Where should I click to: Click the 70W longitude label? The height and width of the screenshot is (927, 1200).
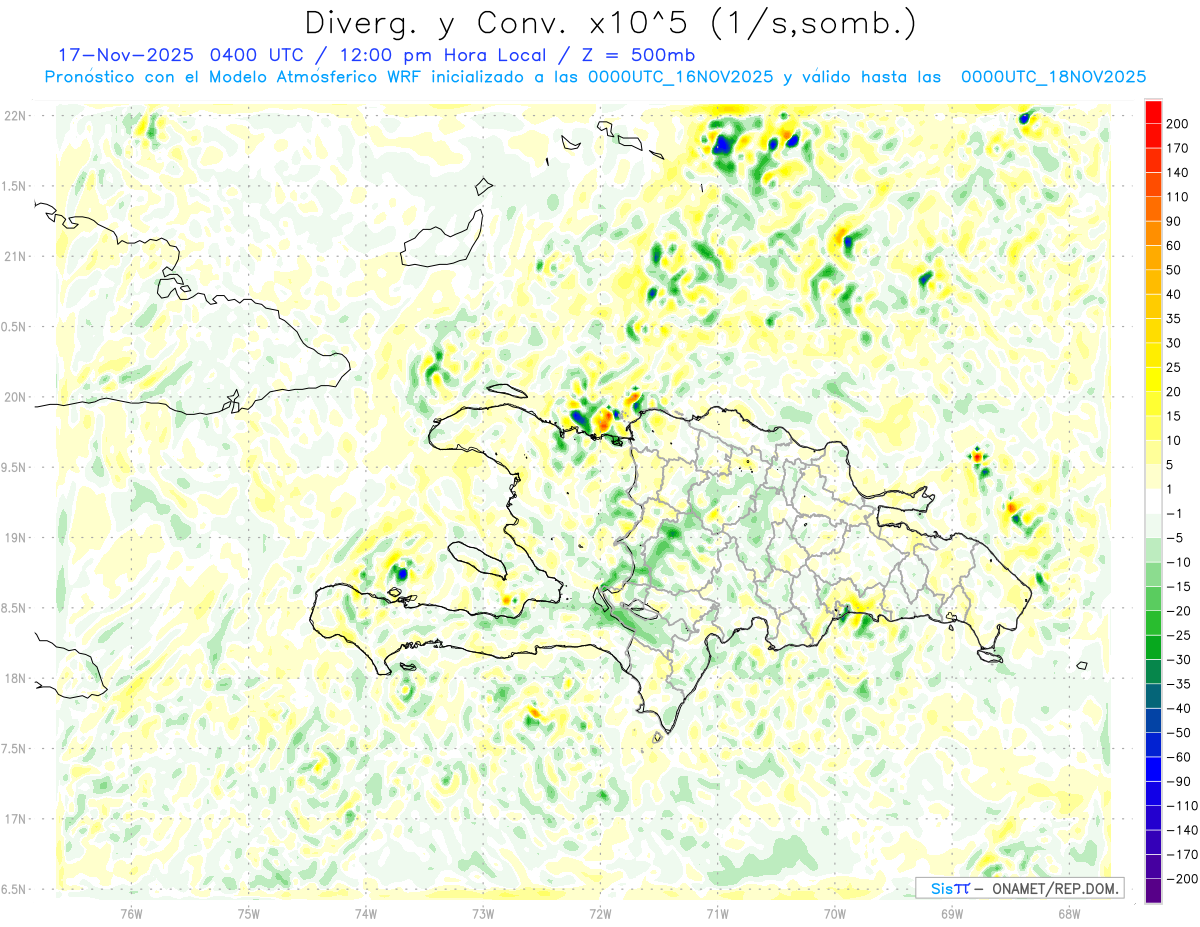click(x=834, y=913)
